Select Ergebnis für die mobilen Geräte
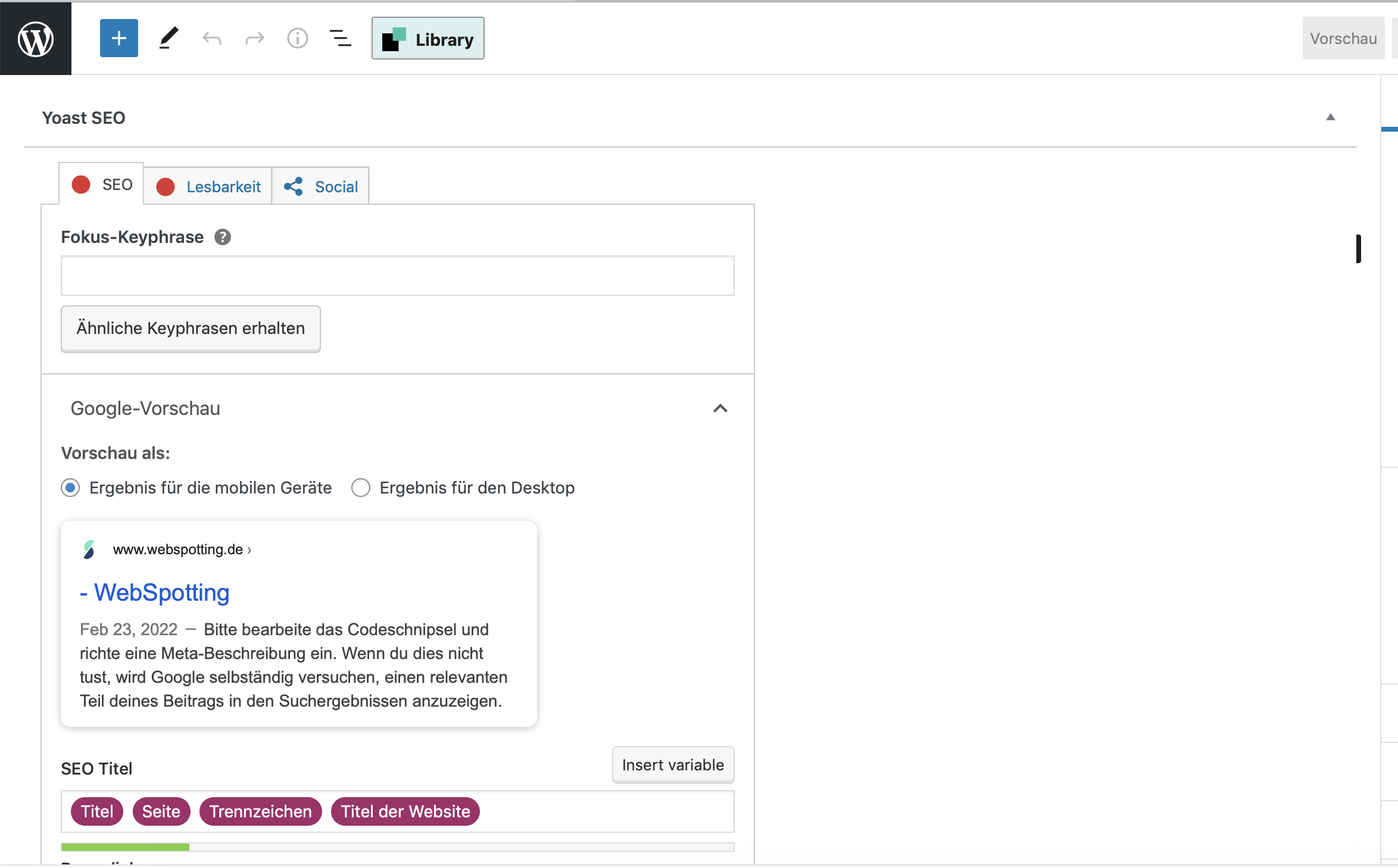1398x868 pixels. click(x=70, y=488)
